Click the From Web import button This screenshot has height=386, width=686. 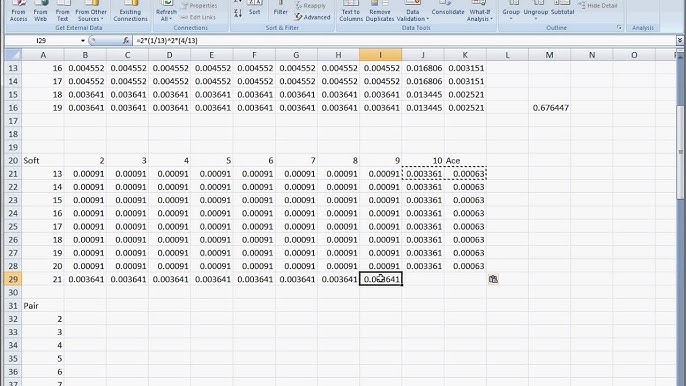40,11
